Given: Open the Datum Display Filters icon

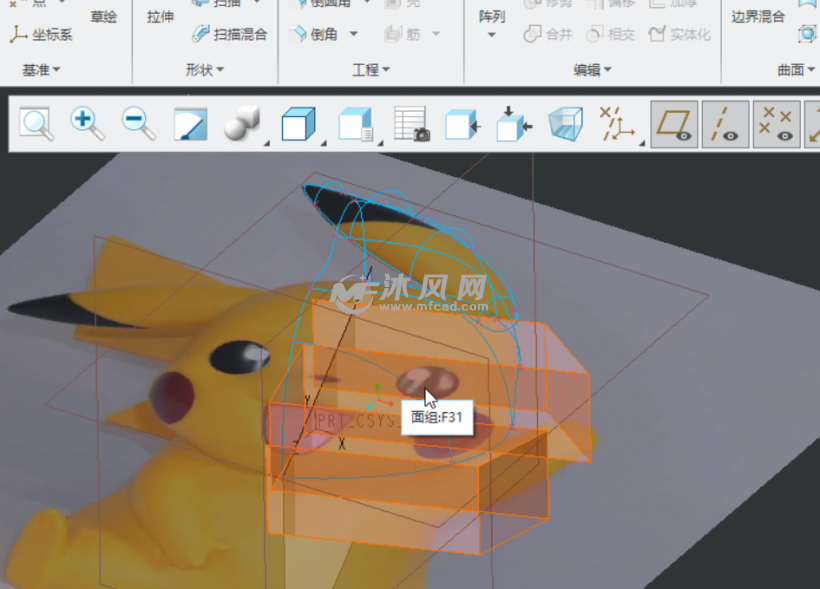Looking at the screenshot, I should [617, 124].
